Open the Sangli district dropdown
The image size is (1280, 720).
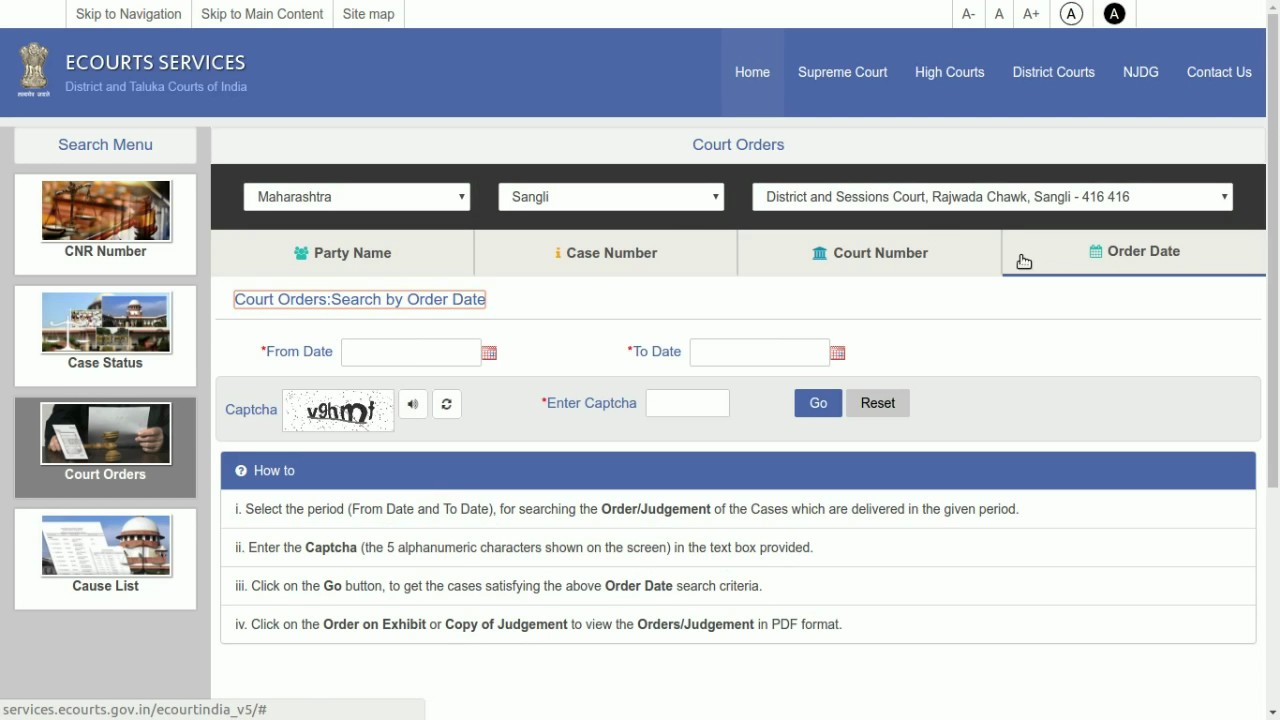(611, 197)
